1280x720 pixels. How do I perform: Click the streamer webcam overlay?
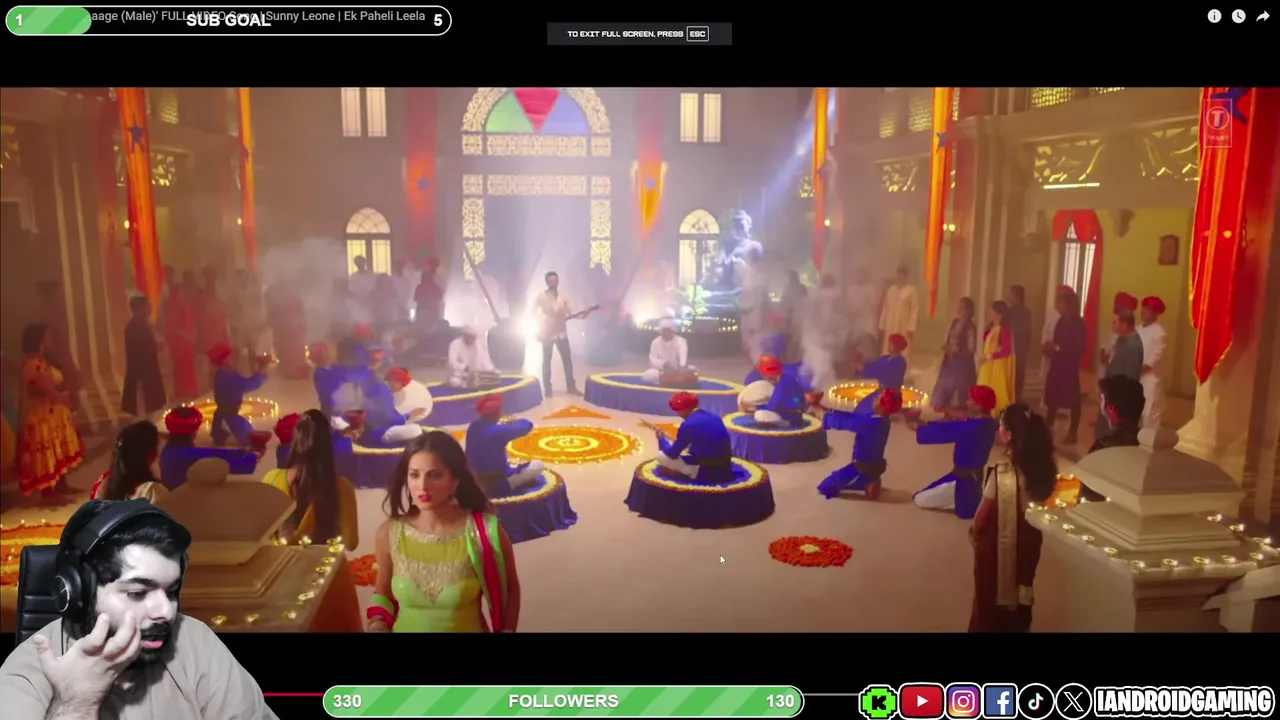tap(130, 610)
